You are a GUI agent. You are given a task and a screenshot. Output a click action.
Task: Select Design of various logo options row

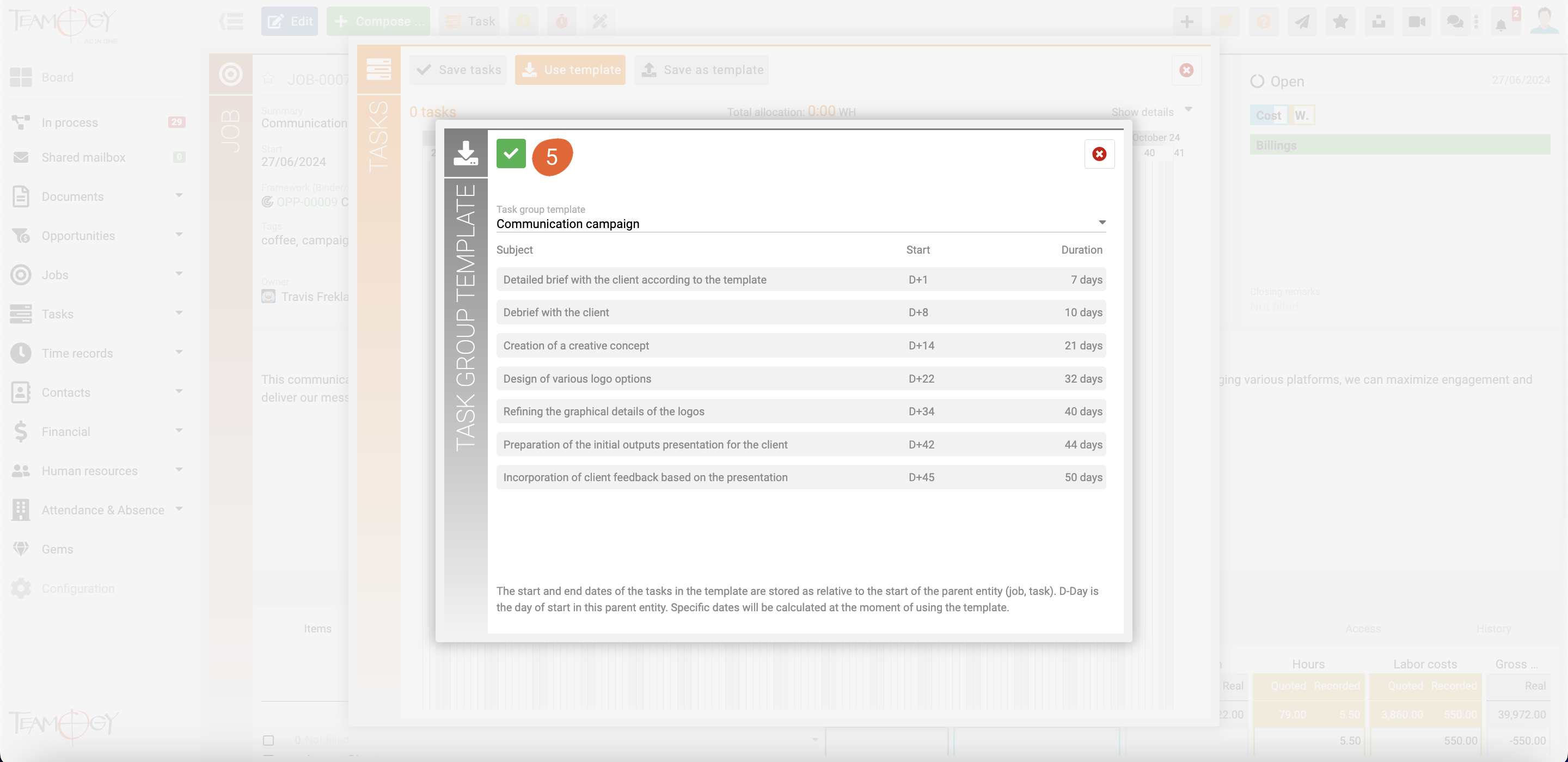point(800,379)
